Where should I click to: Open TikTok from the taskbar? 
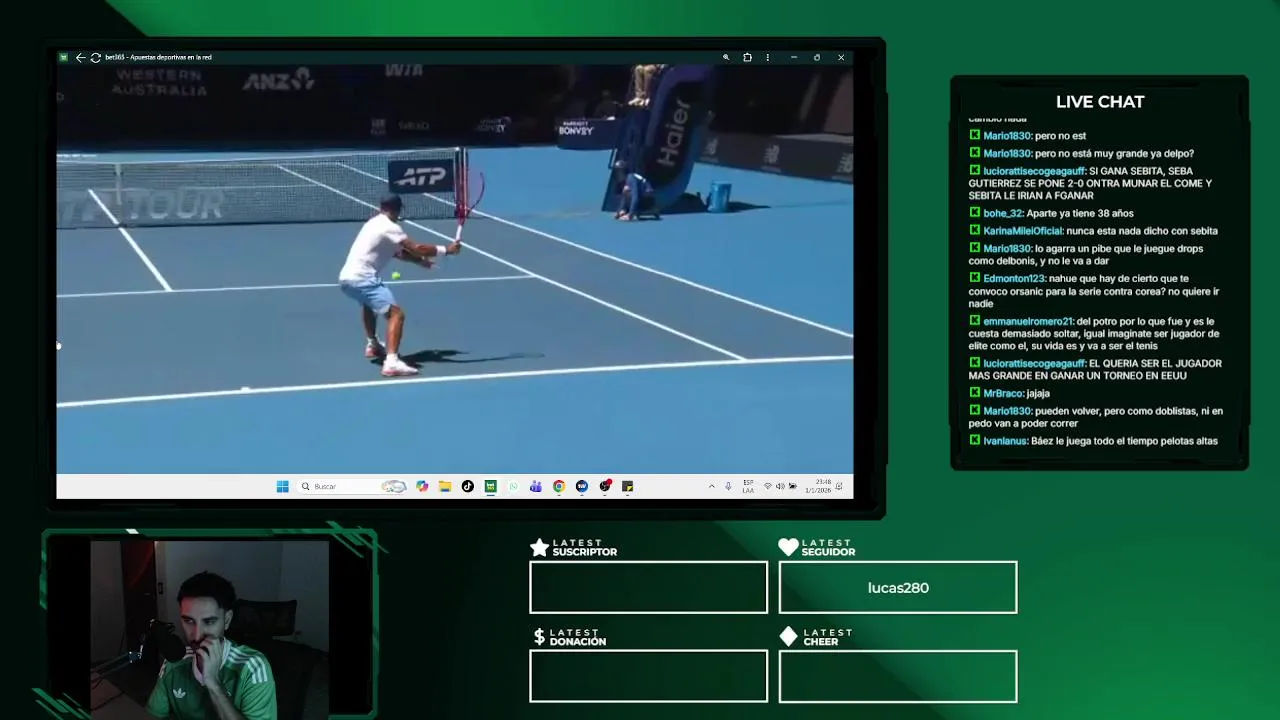(468, 487)
